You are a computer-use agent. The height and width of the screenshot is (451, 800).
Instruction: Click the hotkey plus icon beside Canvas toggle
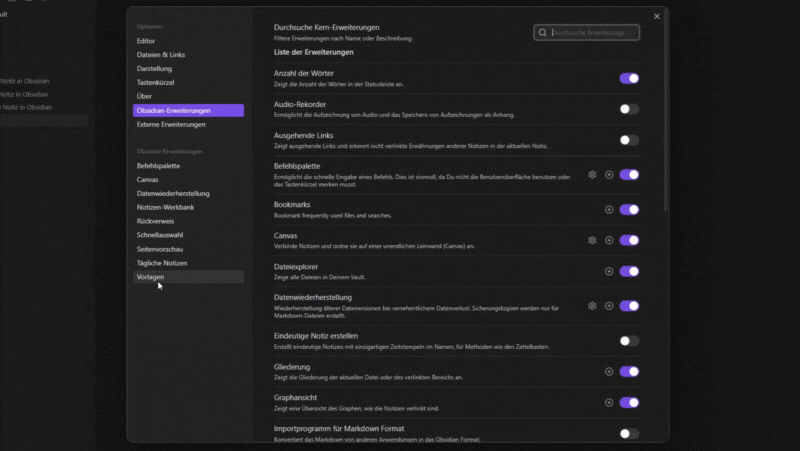(609, 240)
